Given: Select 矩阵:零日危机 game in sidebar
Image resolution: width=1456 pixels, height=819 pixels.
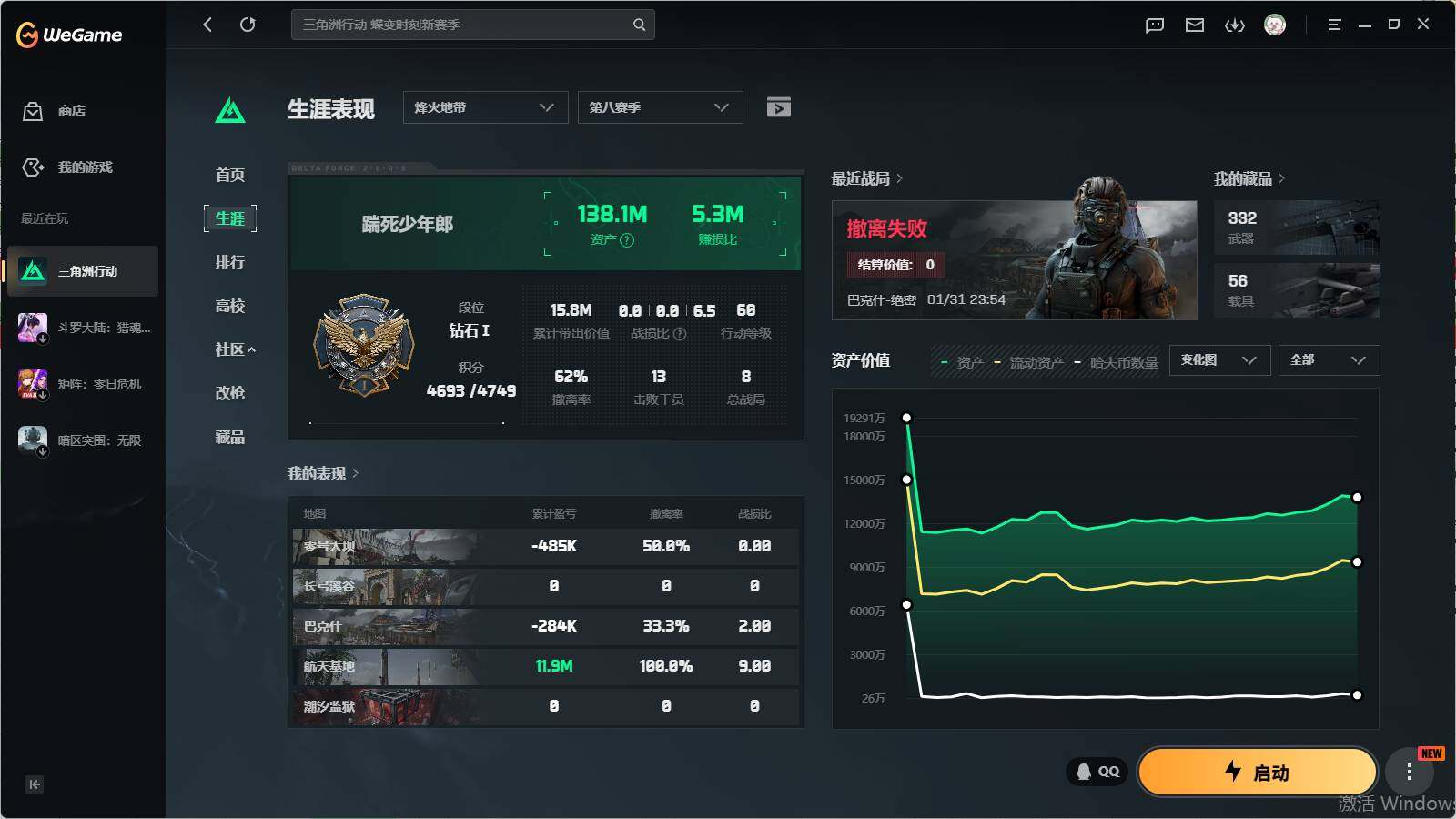Looking at the screenshot, I should 83,384.
